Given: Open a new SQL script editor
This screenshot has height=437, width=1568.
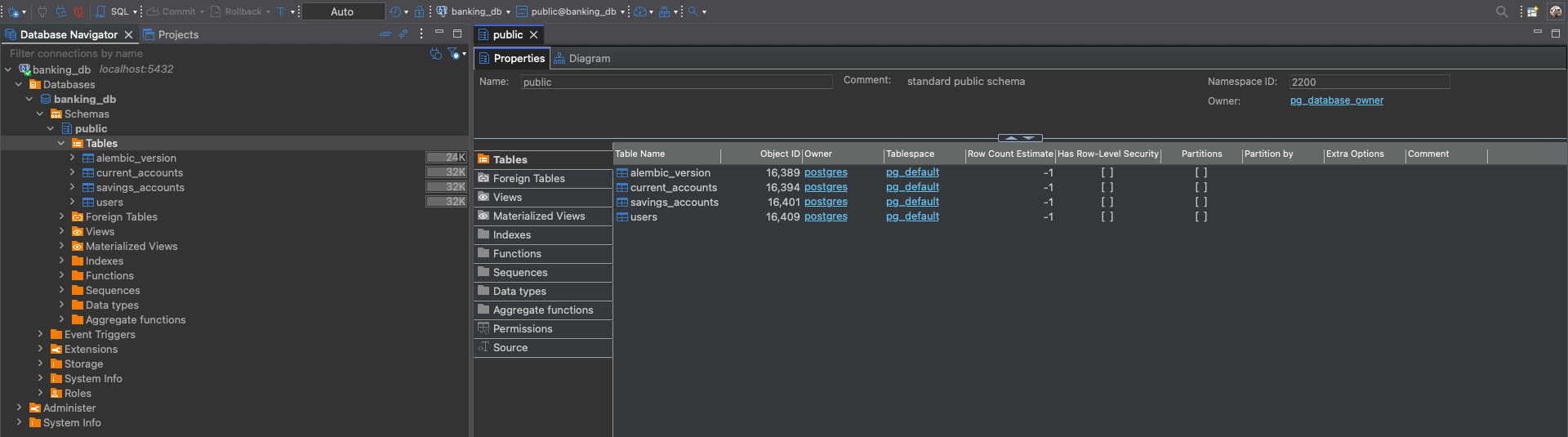Looking at the screenshot, I should tap(113, 11).
